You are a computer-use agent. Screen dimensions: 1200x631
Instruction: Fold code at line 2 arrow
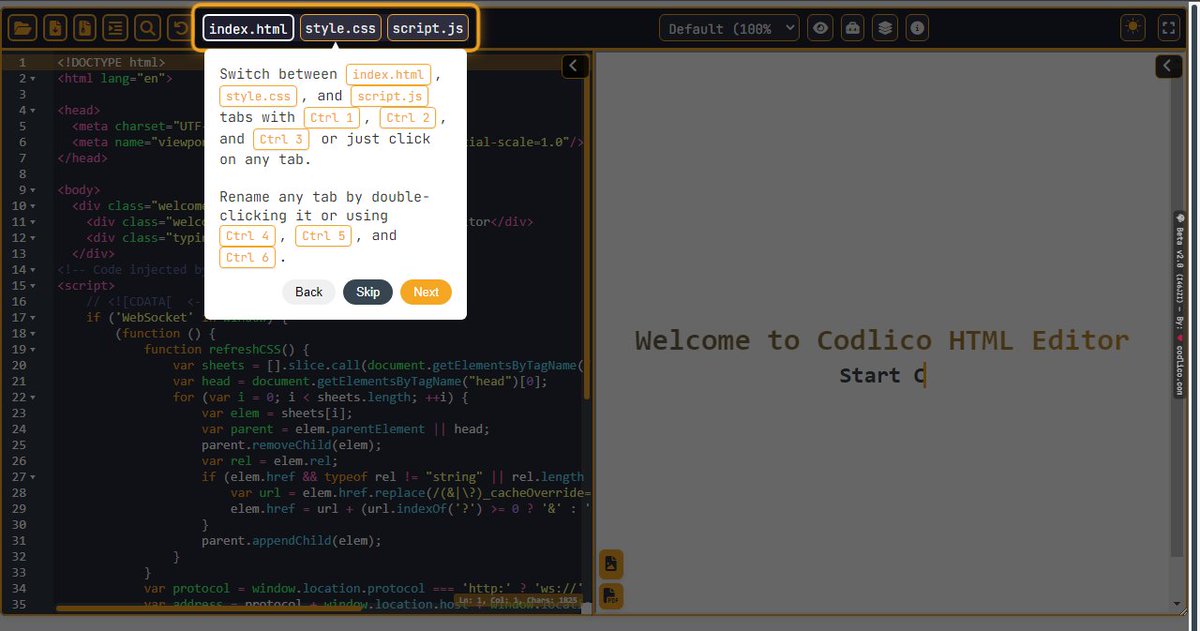point(34,78)
